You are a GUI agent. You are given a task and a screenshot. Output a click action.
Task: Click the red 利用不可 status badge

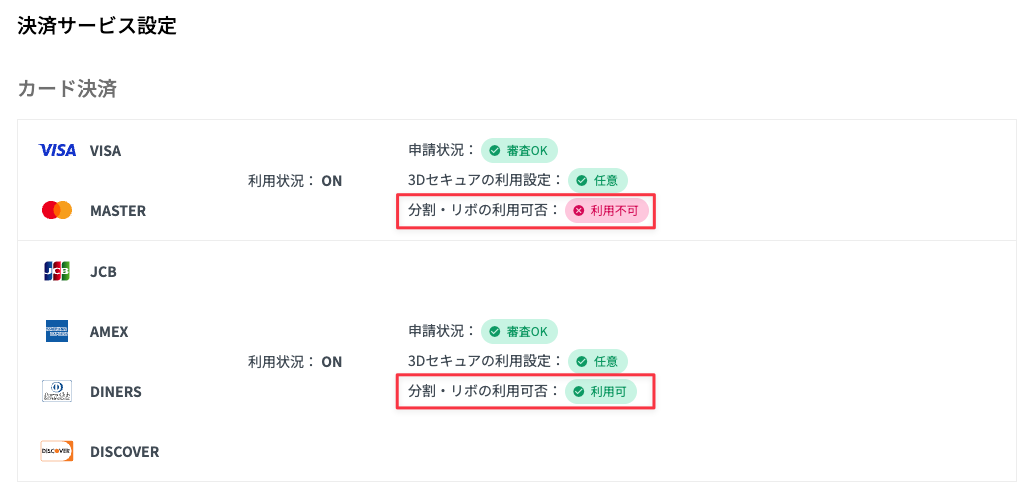(x=607, y=211)
